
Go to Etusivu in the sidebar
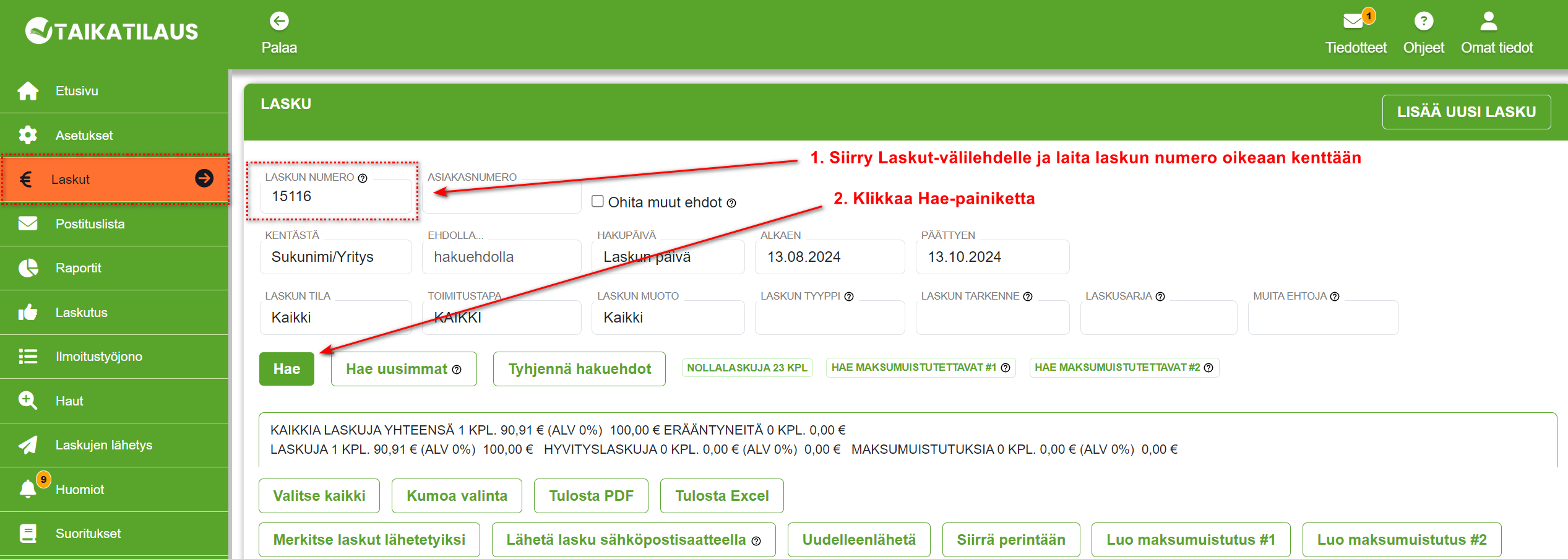[114, 91]
